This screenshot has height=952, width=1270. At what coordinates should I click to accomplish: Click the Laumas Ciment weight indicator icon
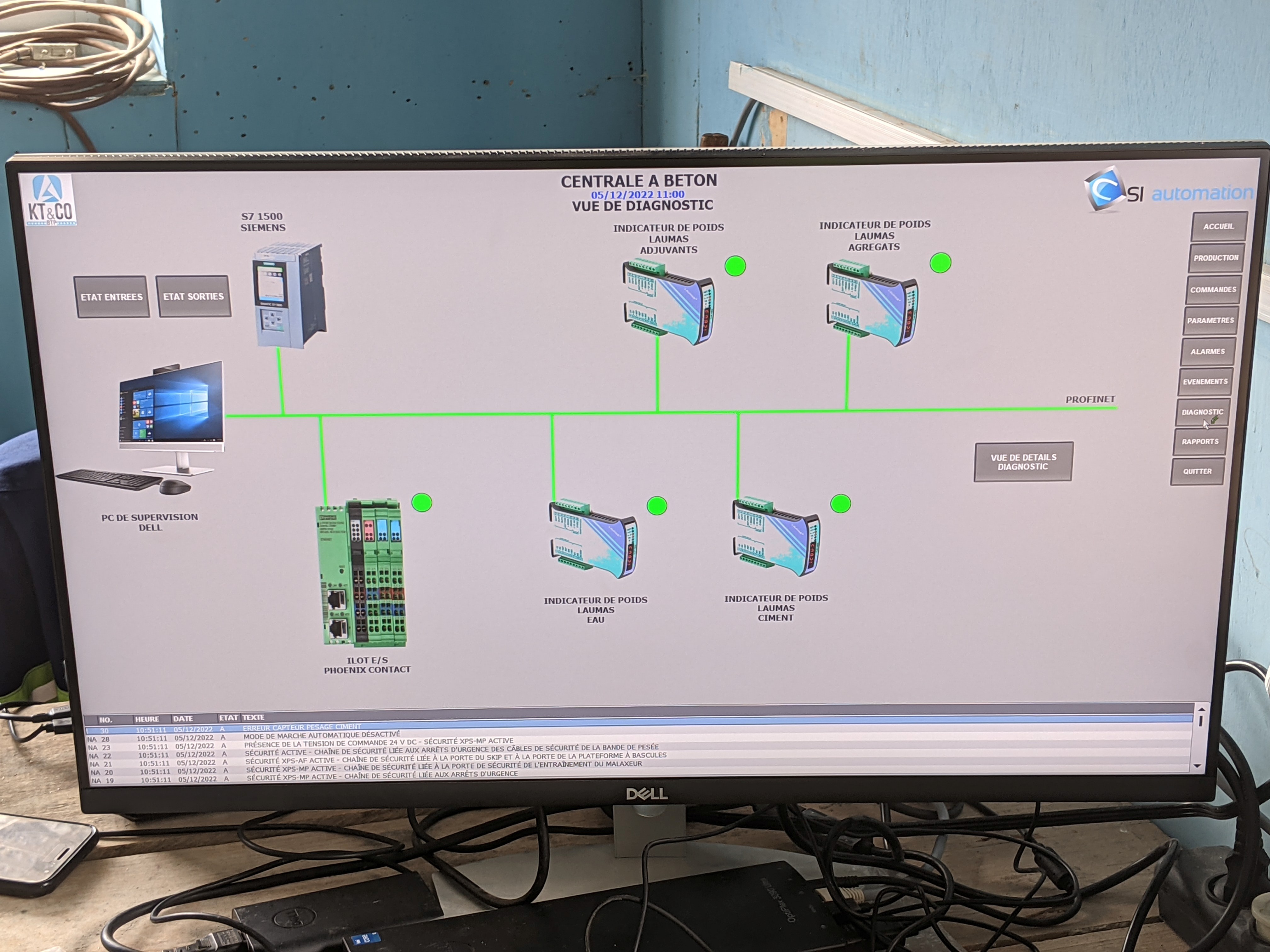pos(776,536)
